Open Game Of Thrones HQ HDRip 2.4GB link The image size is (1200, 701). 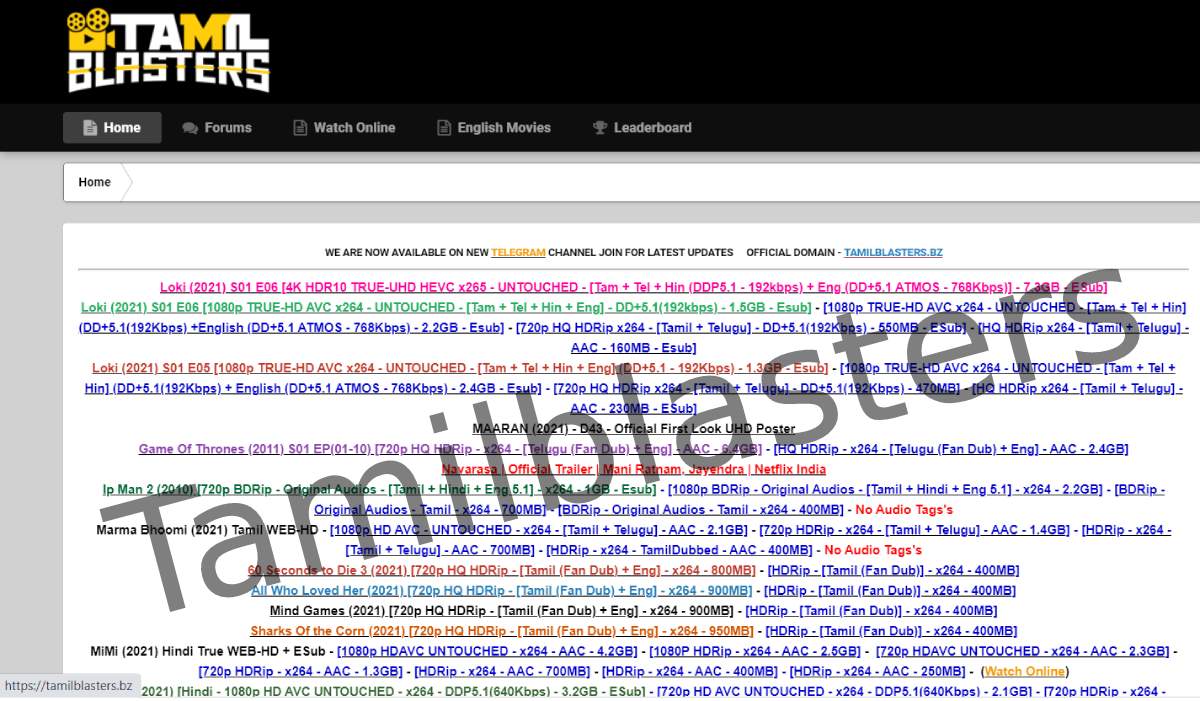(x=951, y=449)
